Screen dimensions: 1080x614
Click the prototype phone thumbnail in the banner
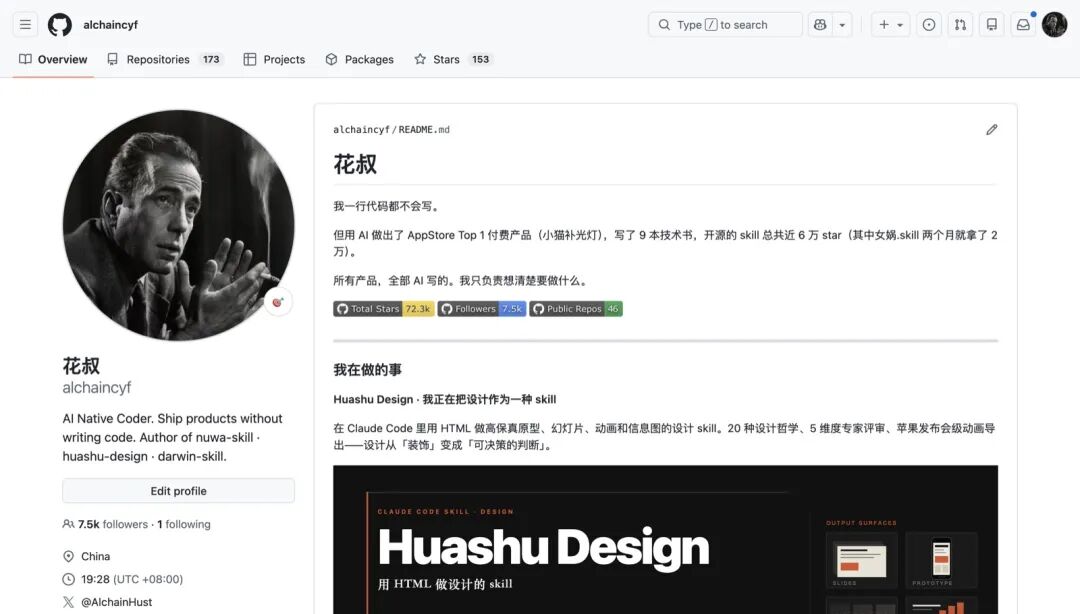[942, 560]
